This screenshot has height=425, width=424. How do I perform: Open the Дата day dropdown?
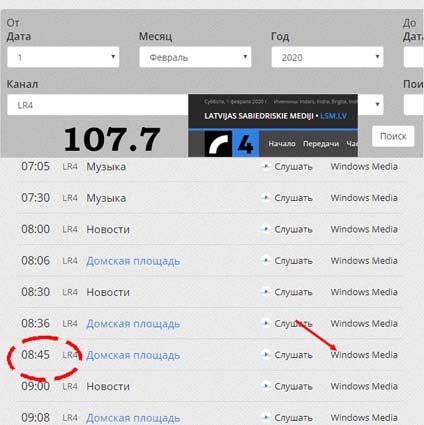(63, 57)
